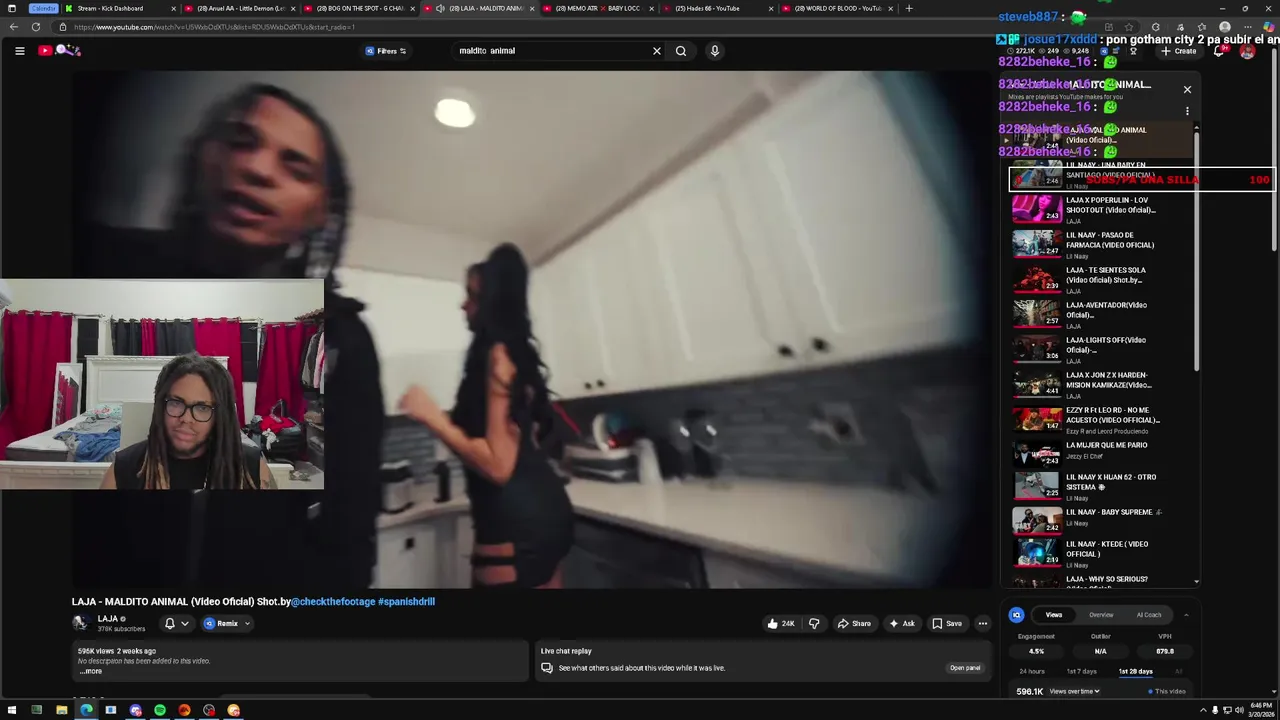The height and width of the screenshot is (720, 1280).
Task: Open more actions ellipsis under video
Action: [983, 623]
